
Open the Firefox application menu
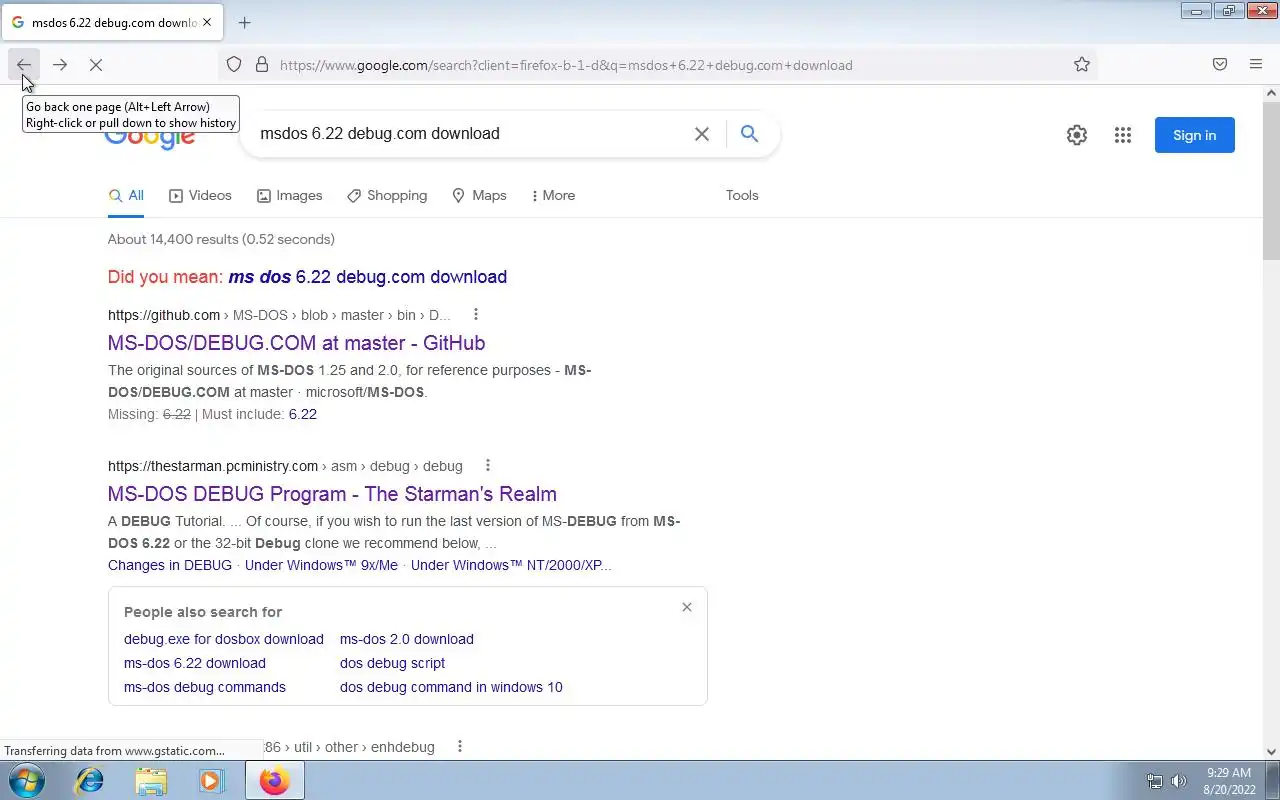pyautogui.click(x=1256, y=65)
